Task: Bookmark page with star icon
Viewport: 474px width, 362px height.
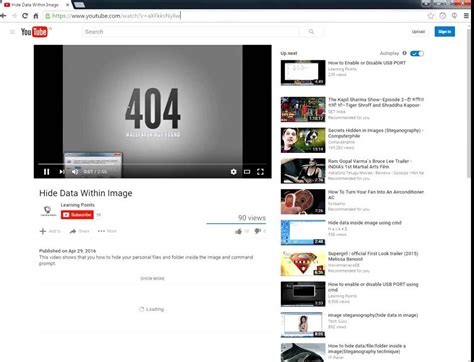Action: 431,16
